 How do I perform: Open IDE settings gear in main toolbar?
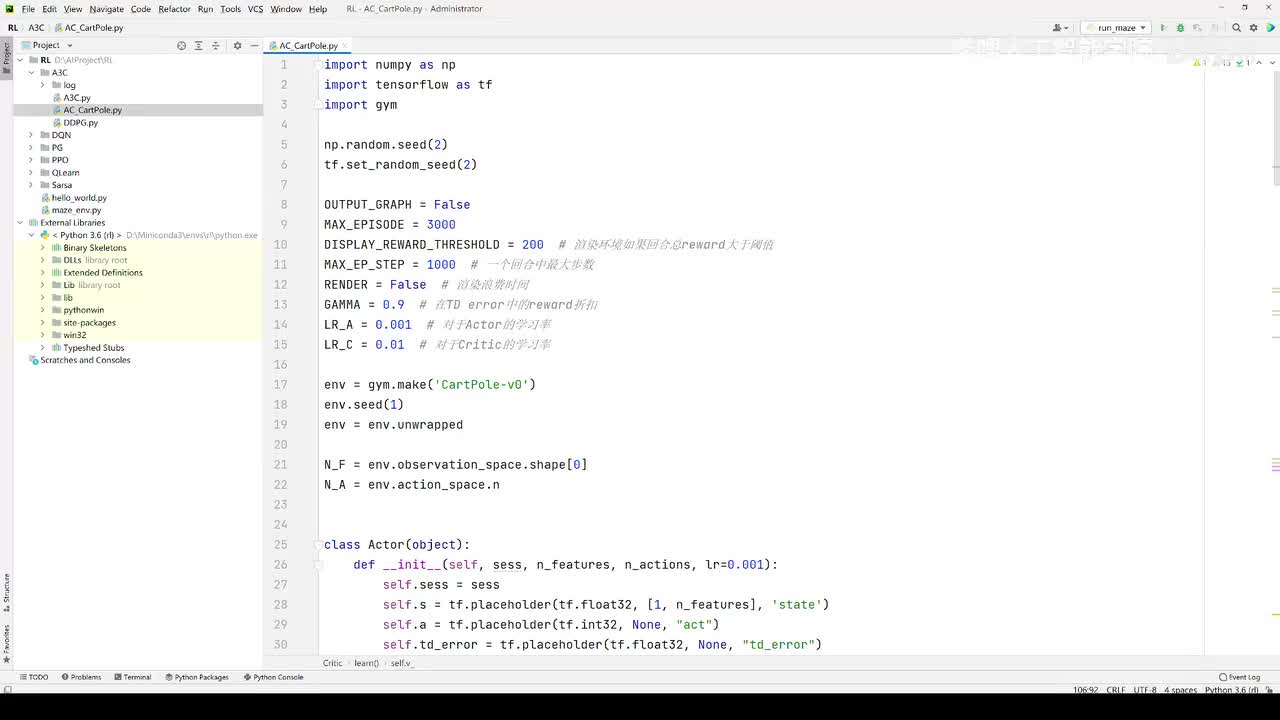[1253, 28]
